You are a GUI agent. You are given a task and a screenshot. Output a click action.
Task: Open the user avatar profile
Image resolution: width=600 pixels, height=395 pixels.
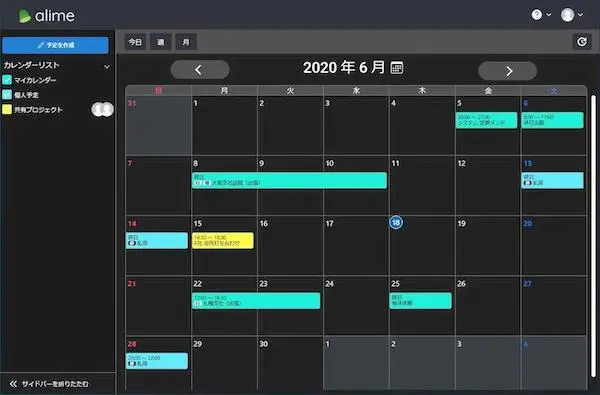[567, 15]
